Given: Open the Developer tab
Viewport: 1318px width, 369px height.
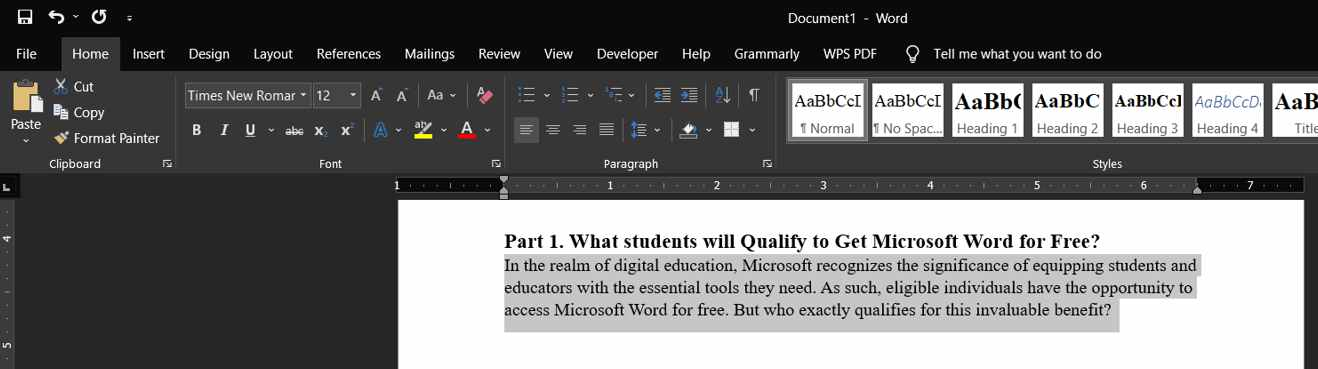Looking at the screenshot, I should 628,54.
